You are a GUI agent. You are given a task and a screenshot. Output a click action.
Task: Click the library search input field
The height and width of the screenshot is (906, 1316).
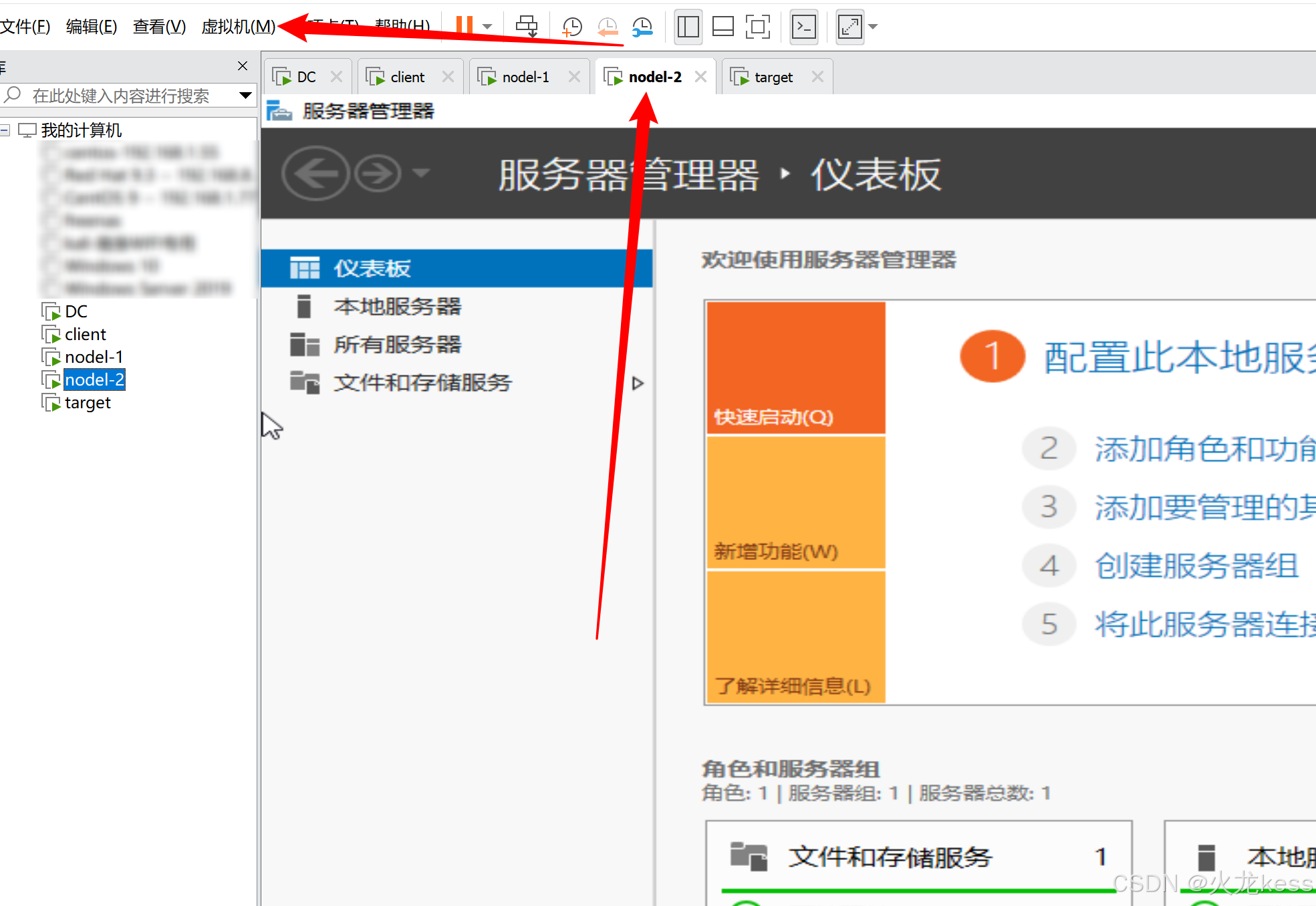coord(120,96)
